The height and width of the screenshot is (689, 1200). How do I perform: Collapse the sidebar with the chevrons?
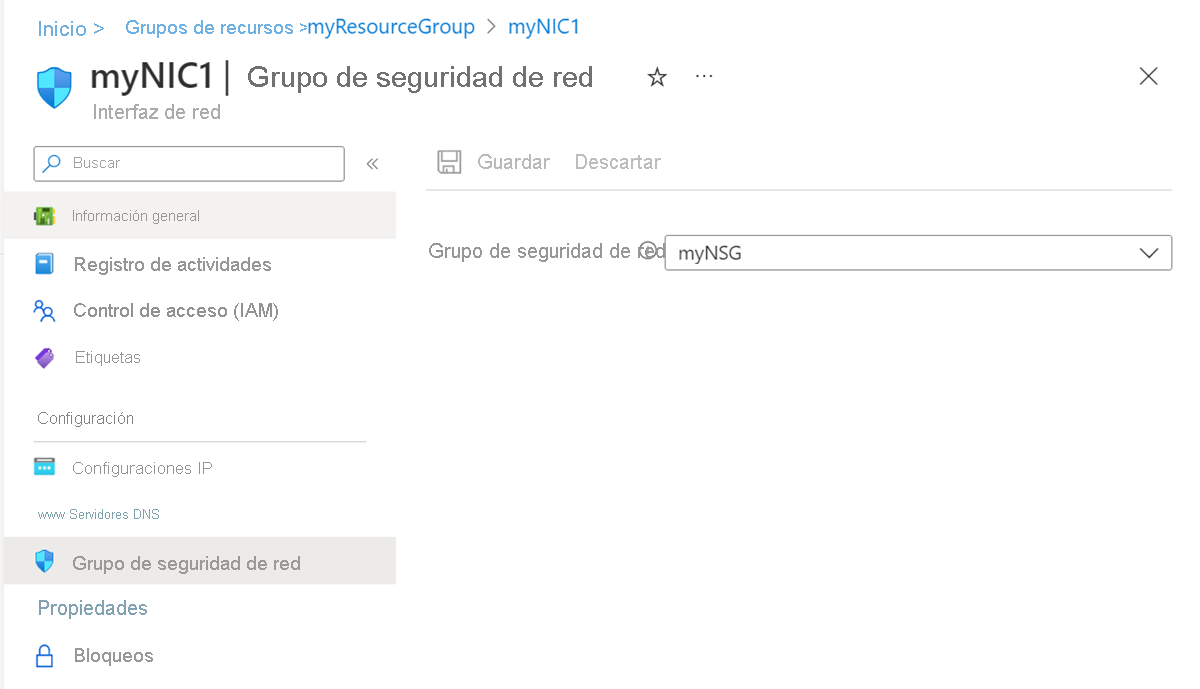click(x=372, y=163)
